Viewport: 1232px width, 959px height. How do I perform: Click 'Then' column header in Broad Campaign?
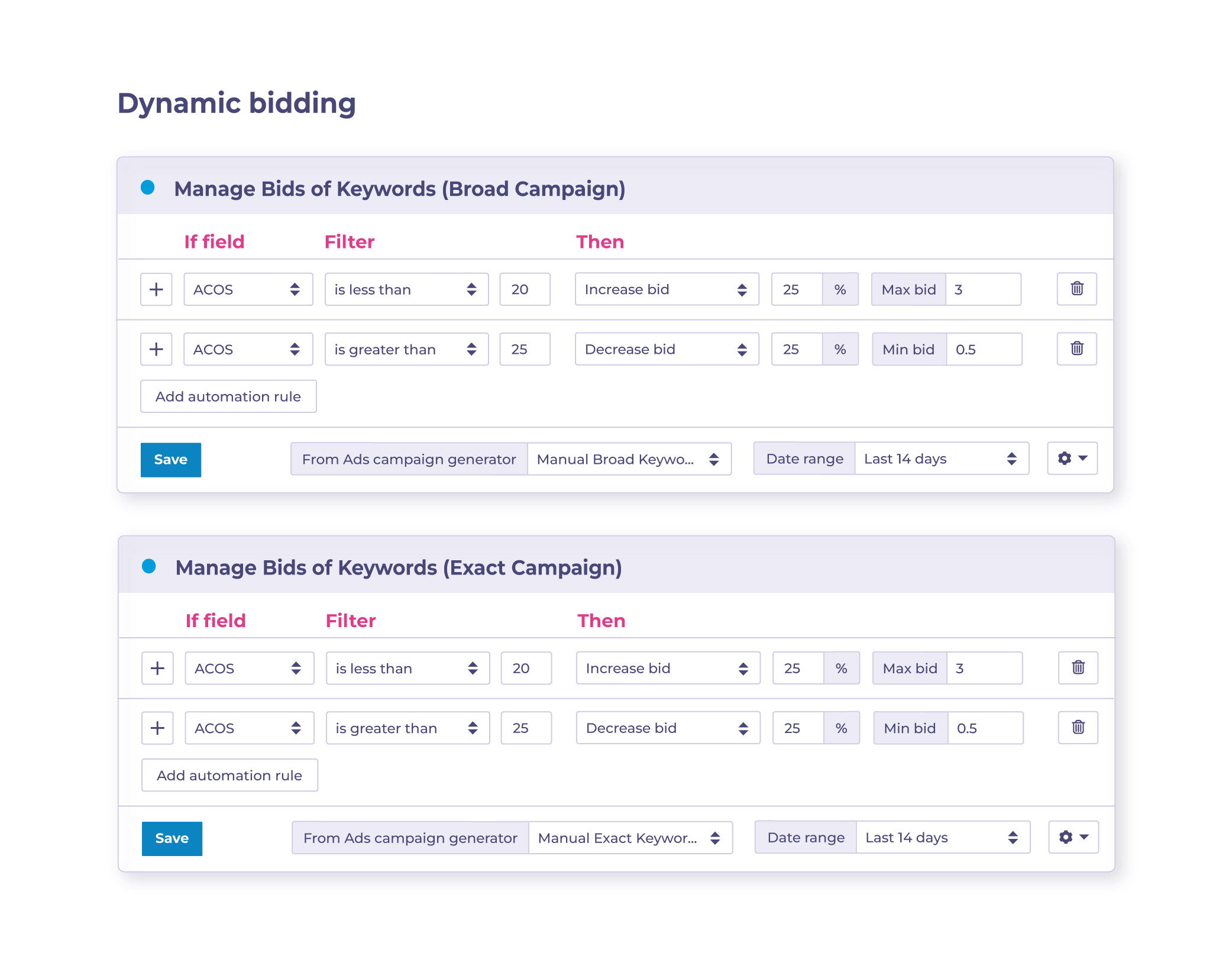tap(600, 241)
